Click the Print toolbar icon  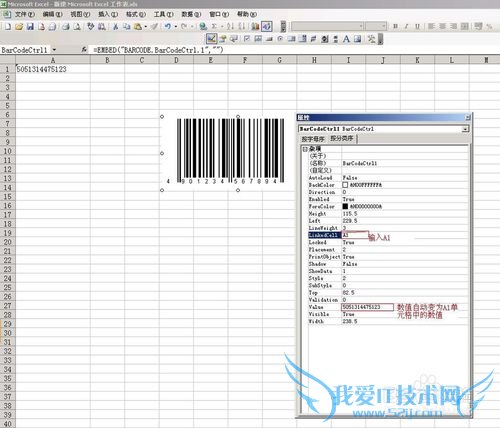point(66,27)
